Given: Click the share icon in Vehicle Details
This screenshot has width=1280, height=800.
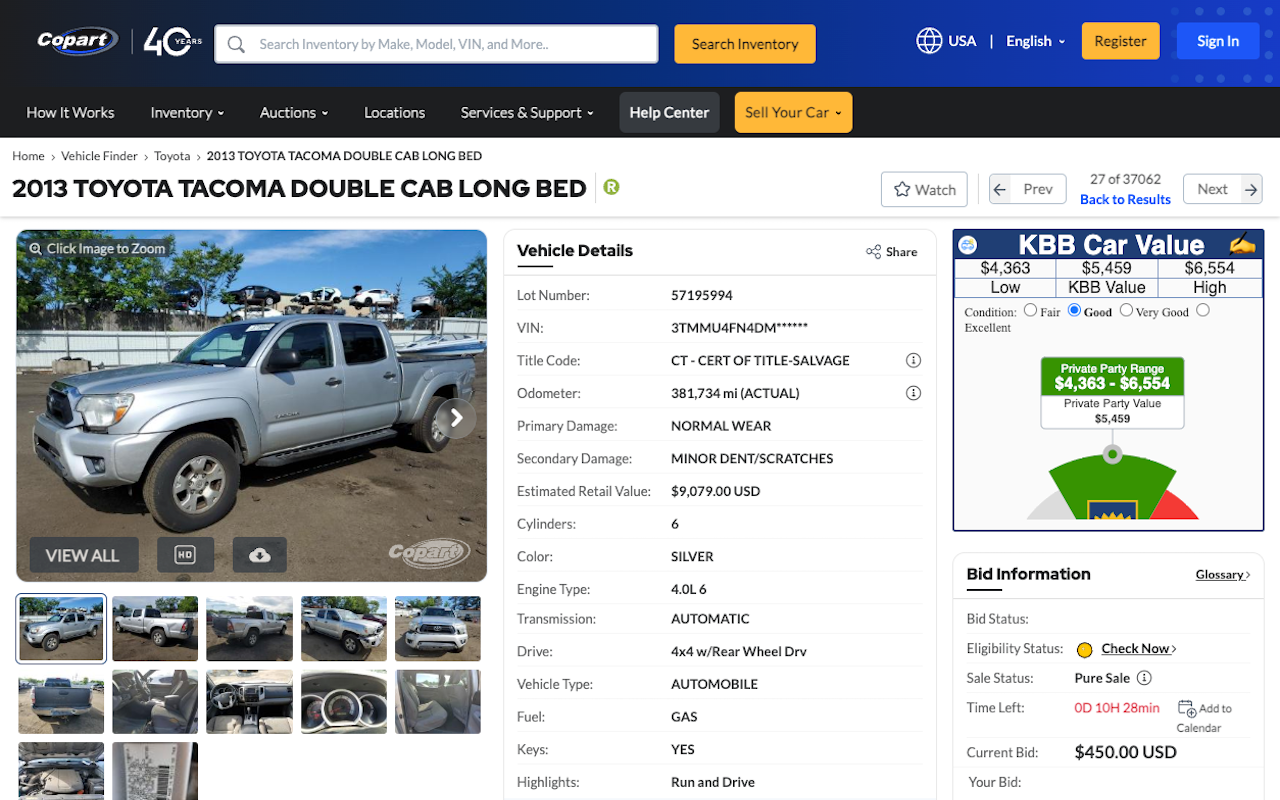Looking at the screenshot, I should [x=873, y=252].
